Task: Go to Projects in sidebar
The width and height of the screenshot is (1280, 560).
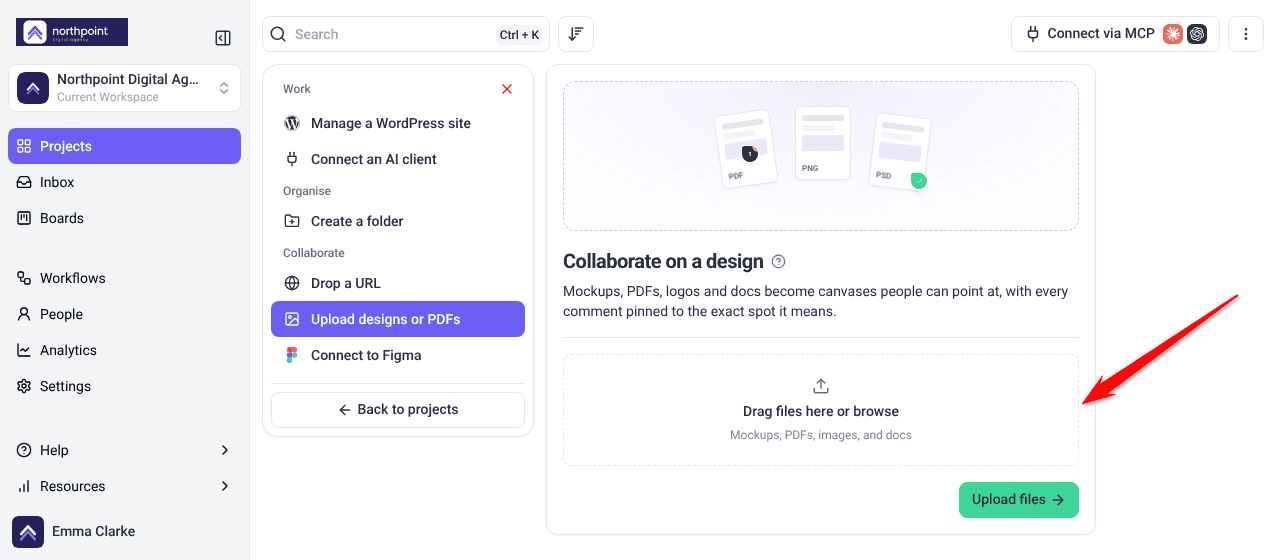Action: click(x=124, y=146)
